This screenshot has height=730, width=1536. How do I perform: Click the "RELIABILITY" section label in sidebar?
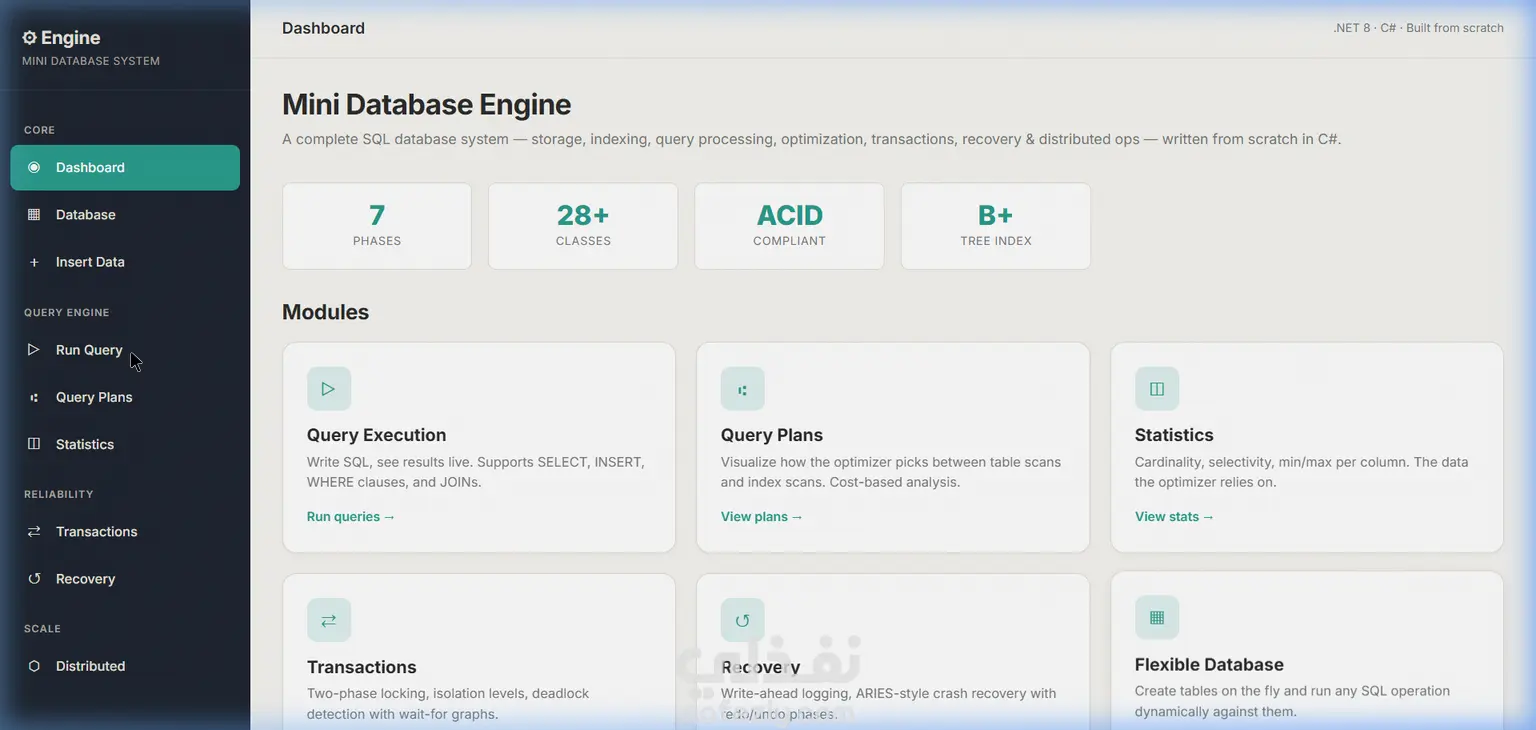tap(59, 494)
